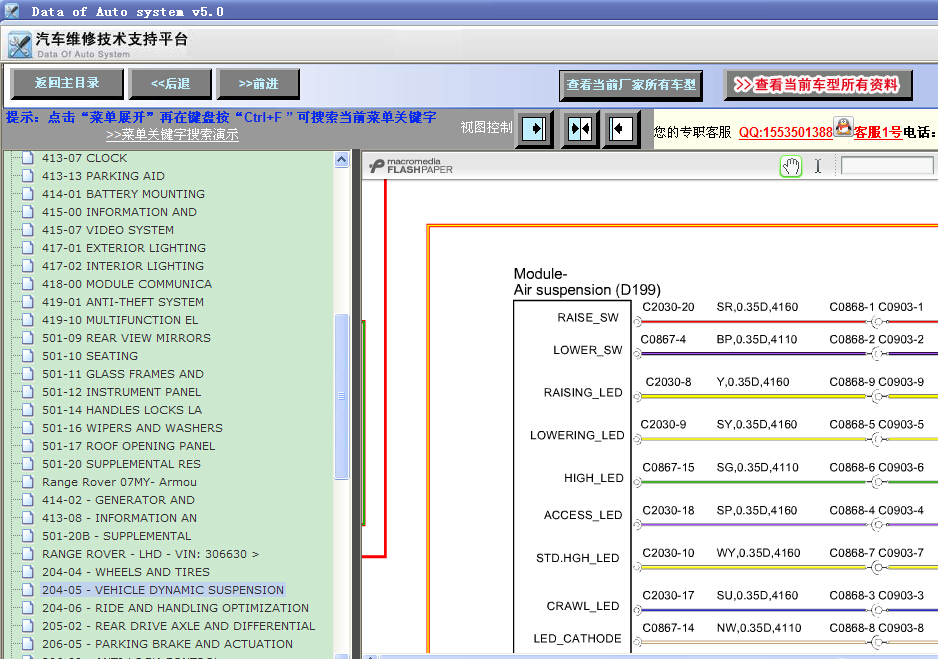Click the wrench app logo icon
938x659 pixels.
click(x=20, y=45)
